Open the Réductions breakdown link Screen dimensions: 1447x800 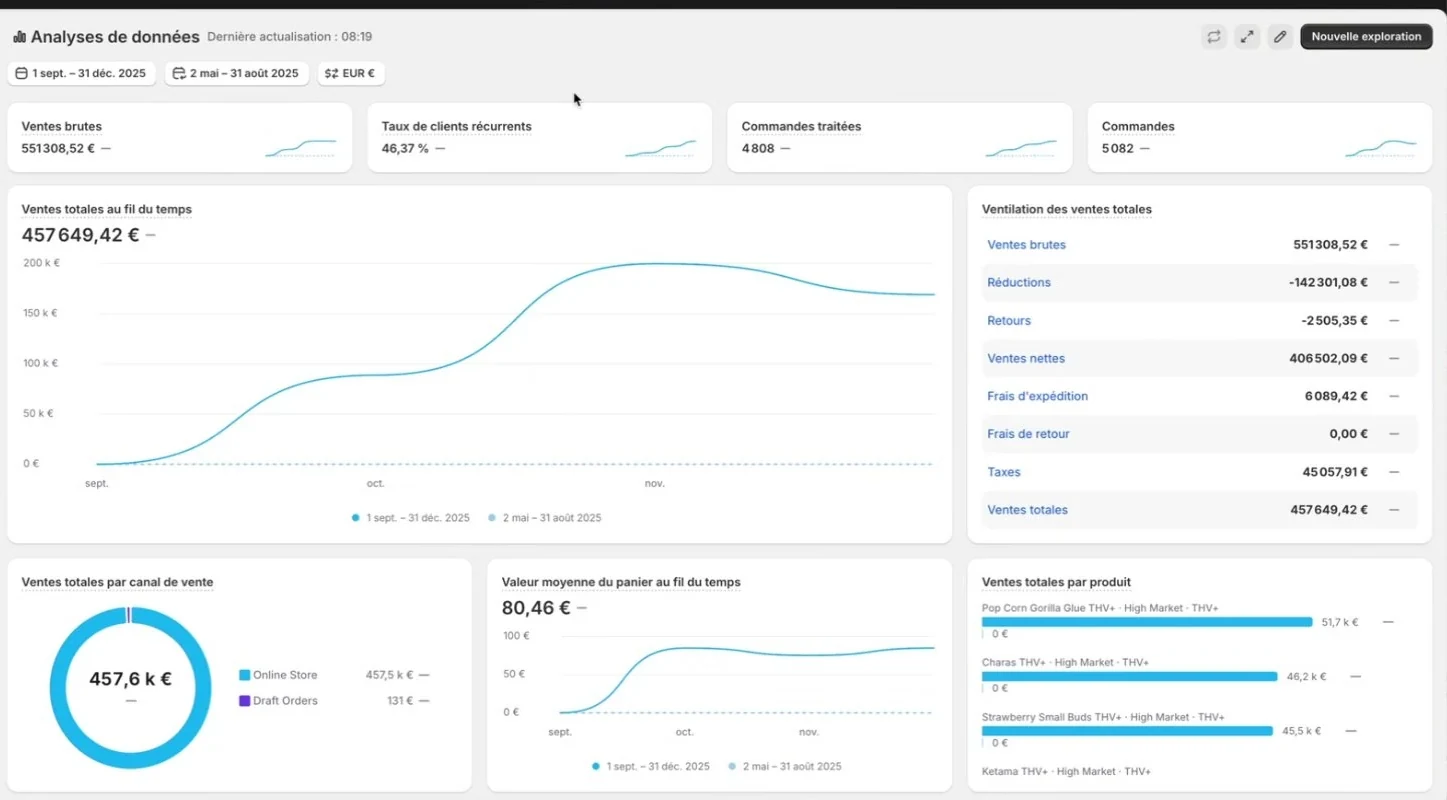pos(1019,282)
